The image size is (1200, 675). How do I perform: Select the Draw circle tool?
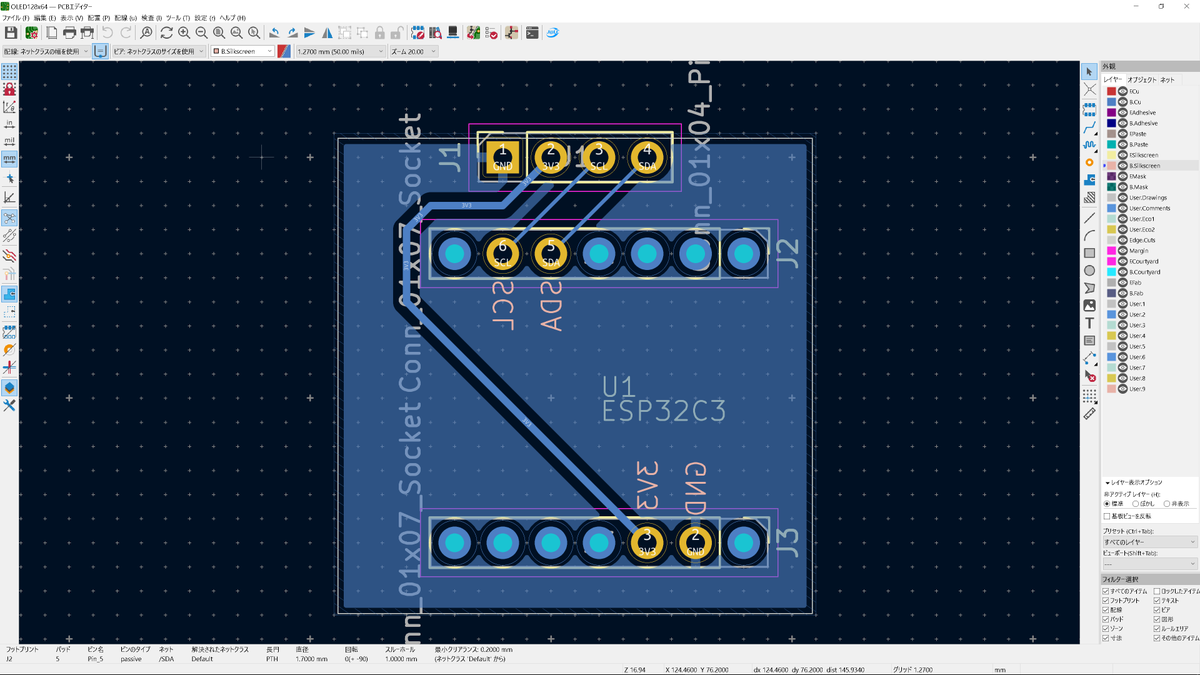[1089, 270]
